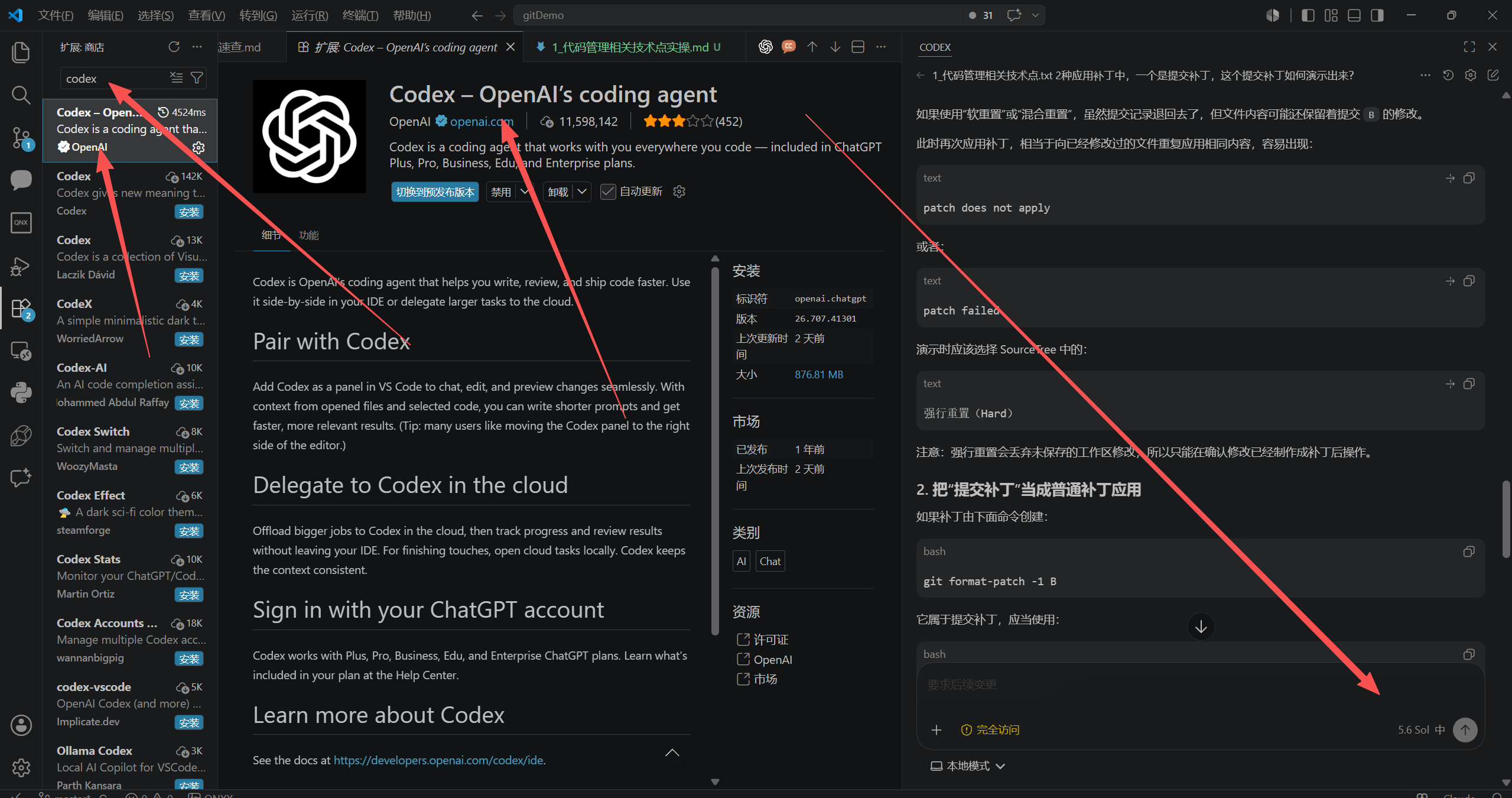The image size is (1512, 798).
Task: Click the Codex chat panel scrollbar
Action: (1506, 519)
